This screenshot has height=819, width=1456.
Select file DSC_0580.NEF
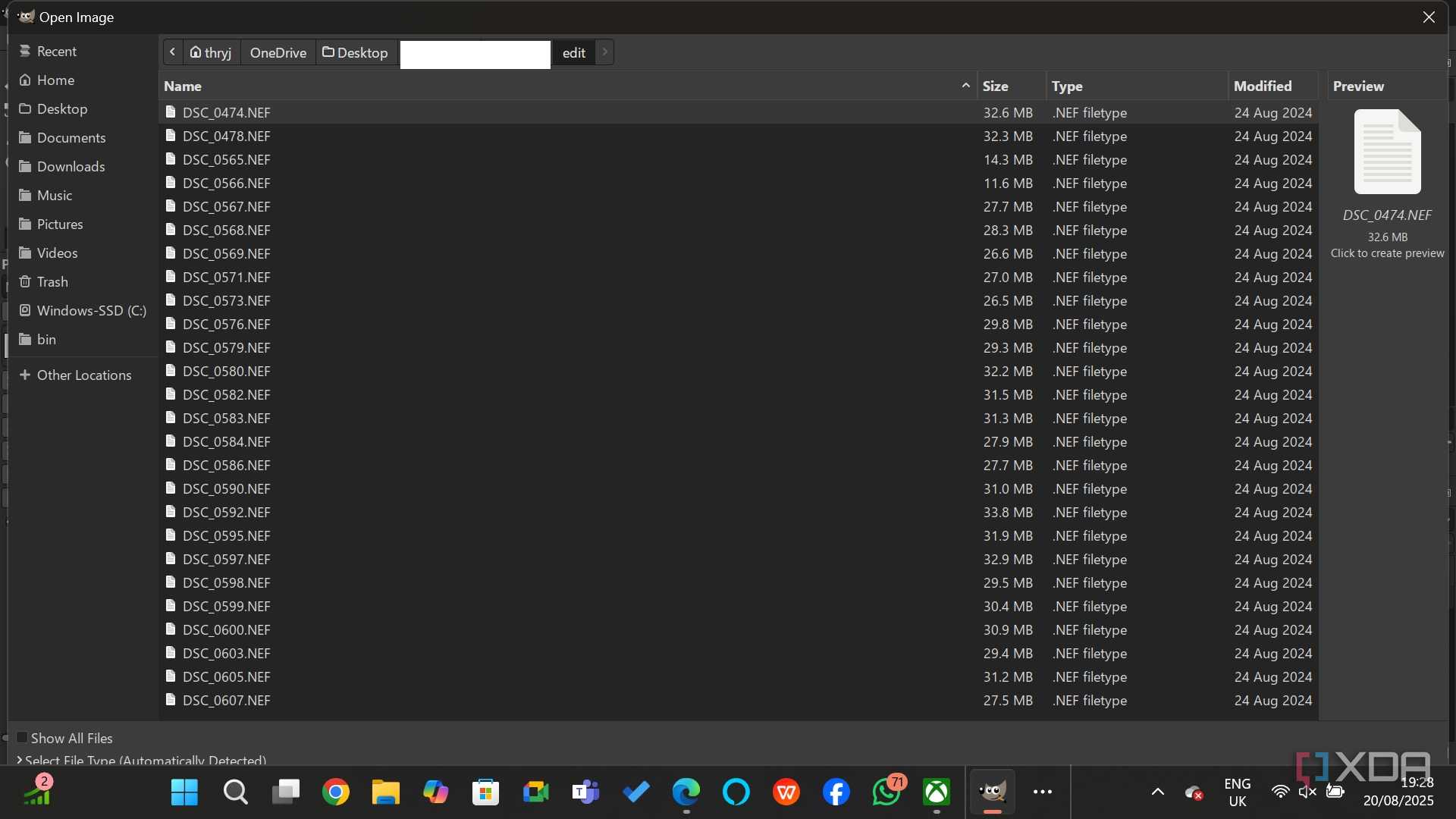tap(739, 371)
